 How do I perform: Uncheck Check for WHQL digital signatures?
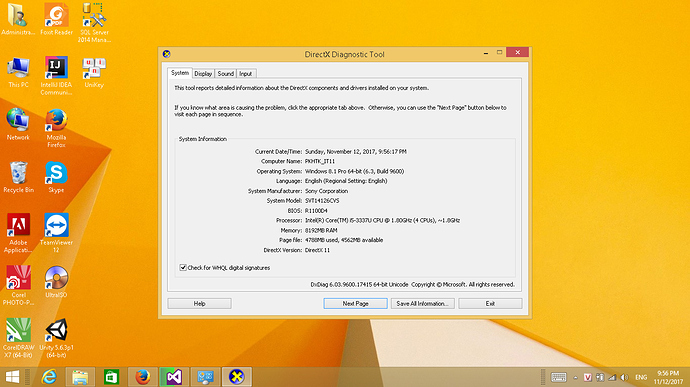click(183, 268)
